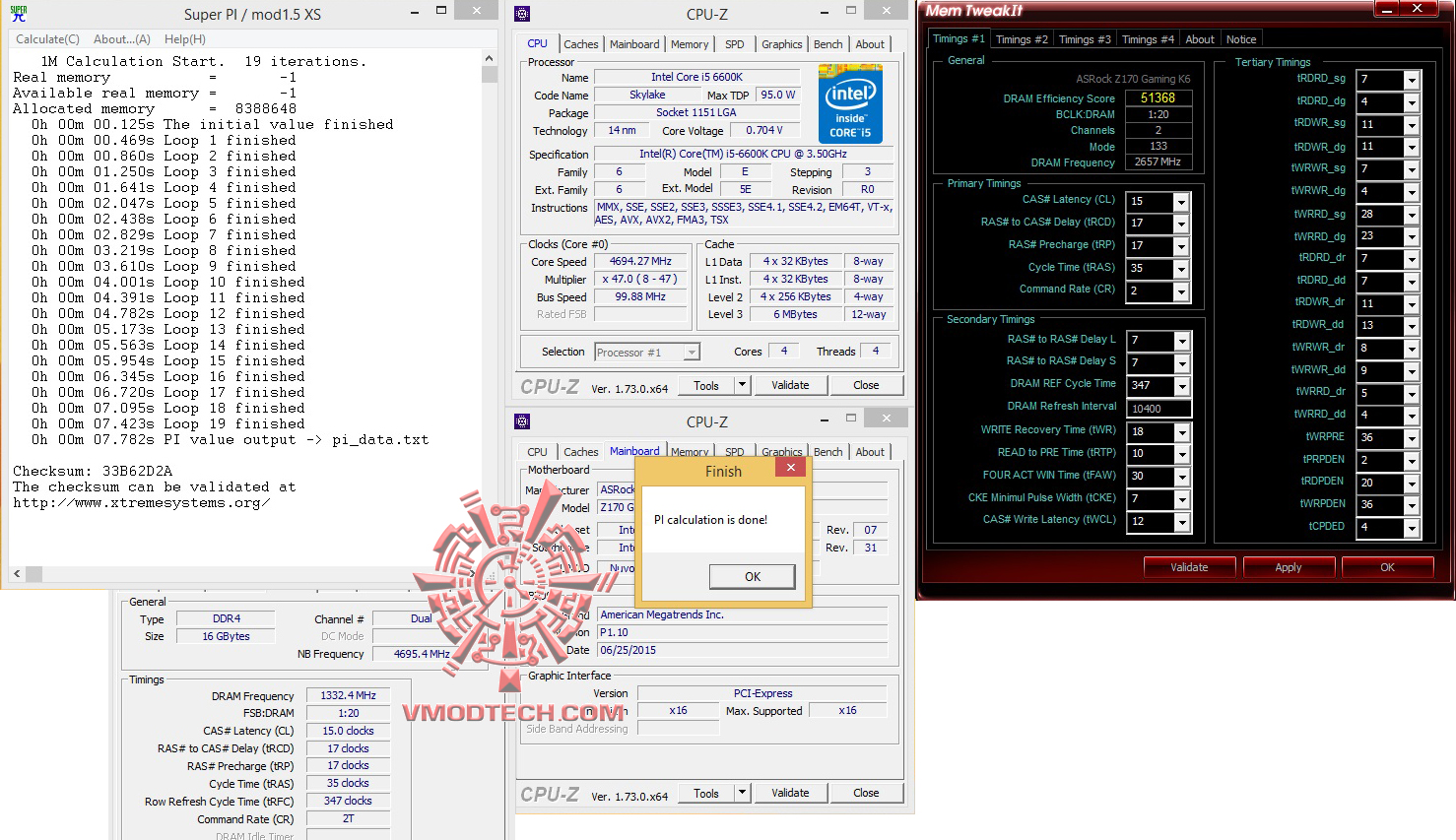Viewport: 1456px width, 840px height.
Task: Click Validate in the CPU-Z CPU window
Action: [x=790, y=385]
